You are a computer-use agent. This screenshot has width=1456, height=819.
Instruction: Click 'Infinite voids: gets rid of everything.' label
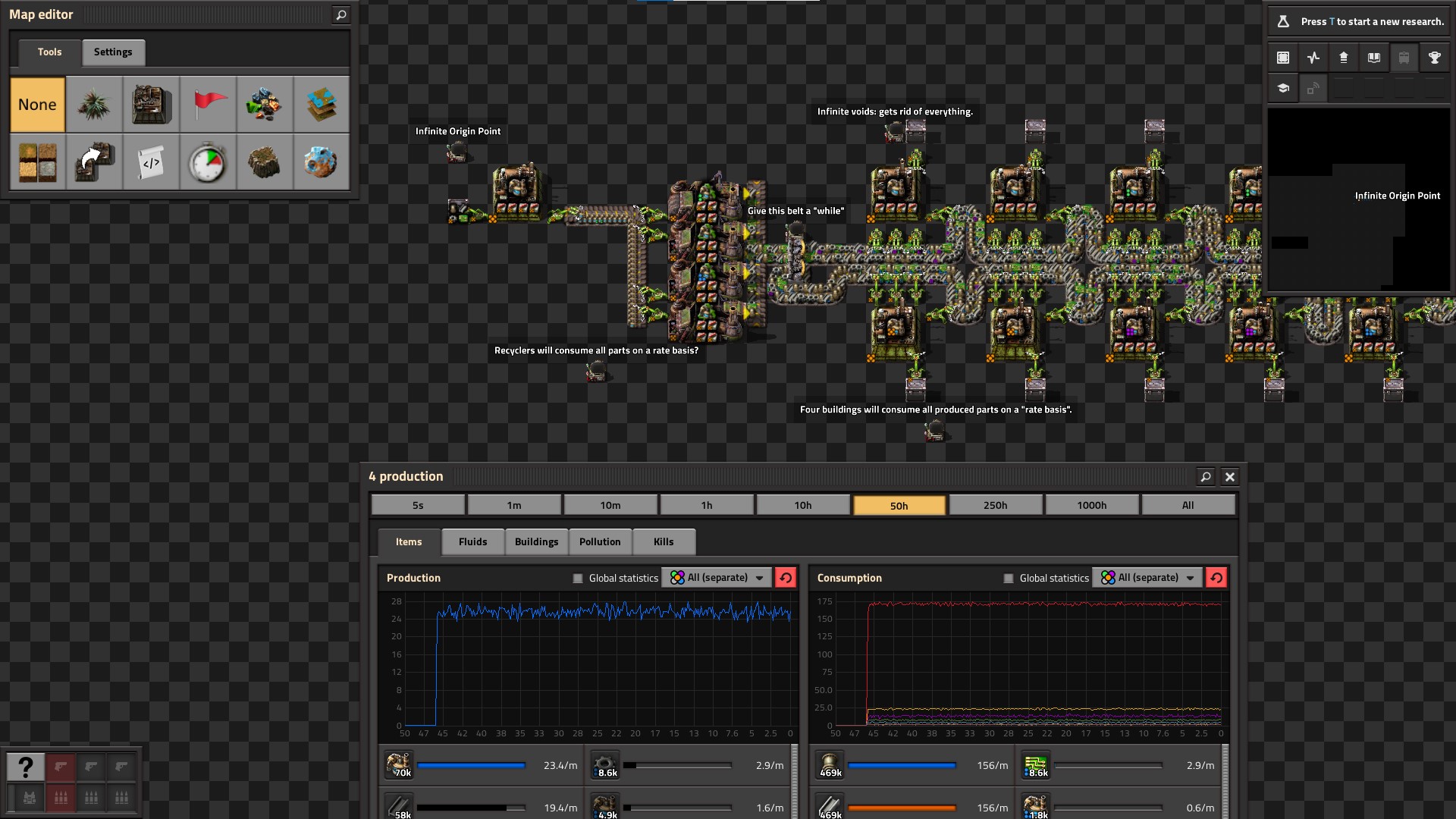(x=895, y=111)
